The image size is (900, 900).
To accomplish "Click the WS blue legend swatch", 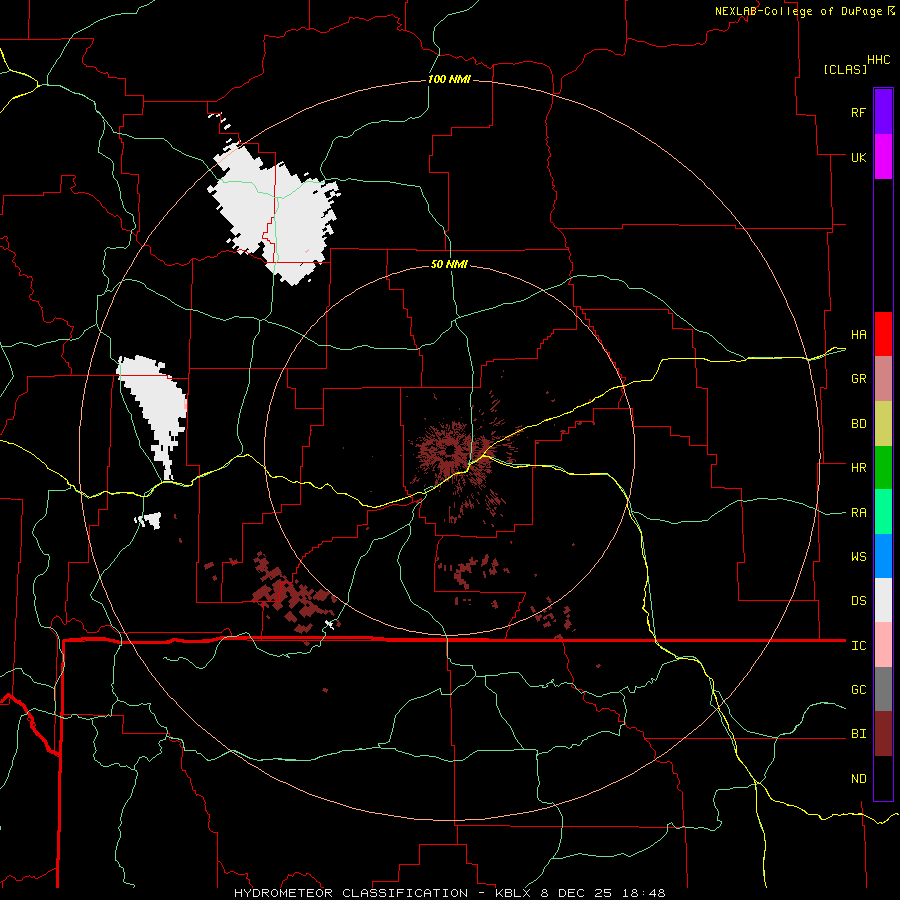I will (x=883, y=556).
